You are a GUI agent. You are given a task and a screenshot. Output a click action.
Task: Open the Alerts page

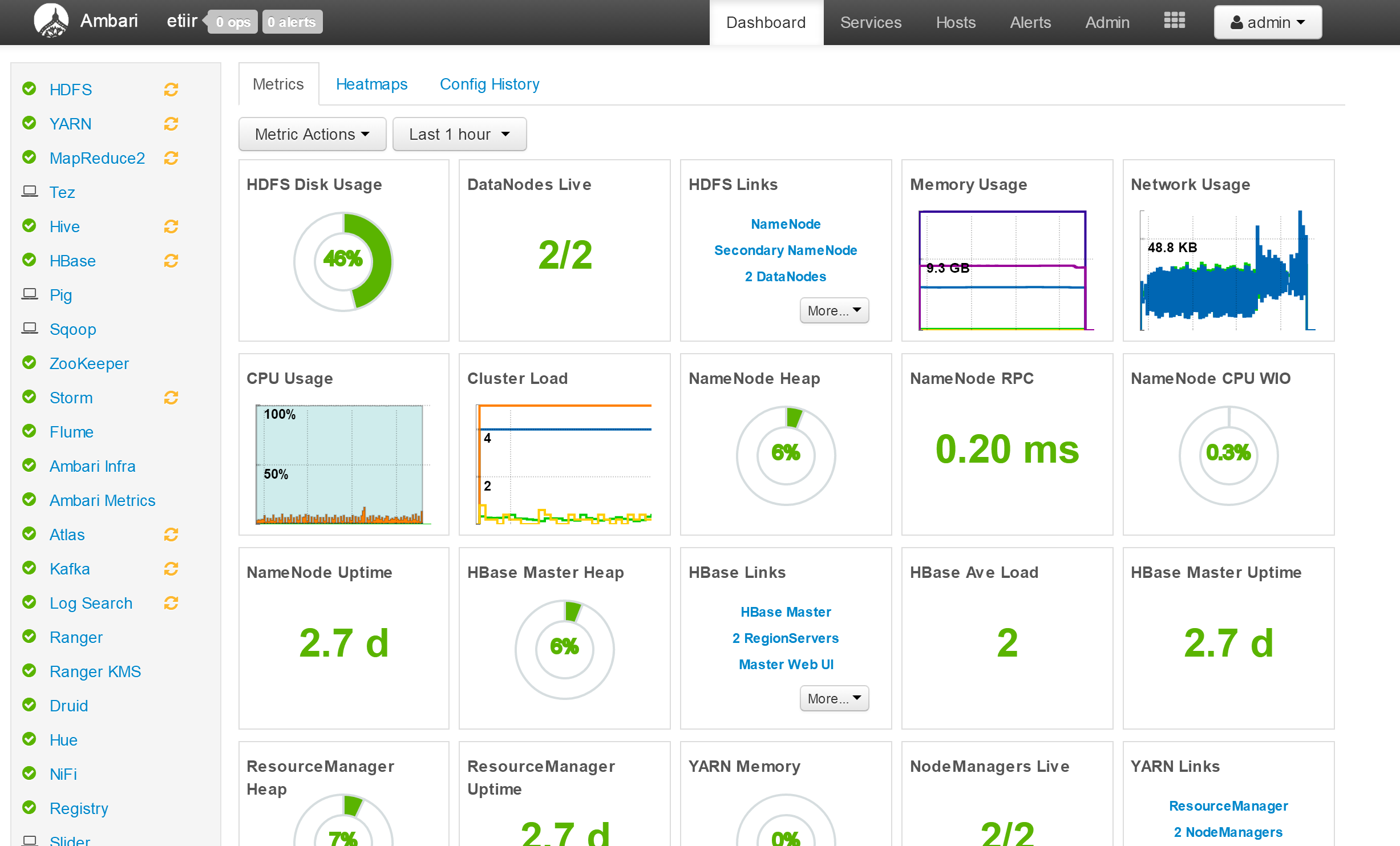[x=1030, y=22]
